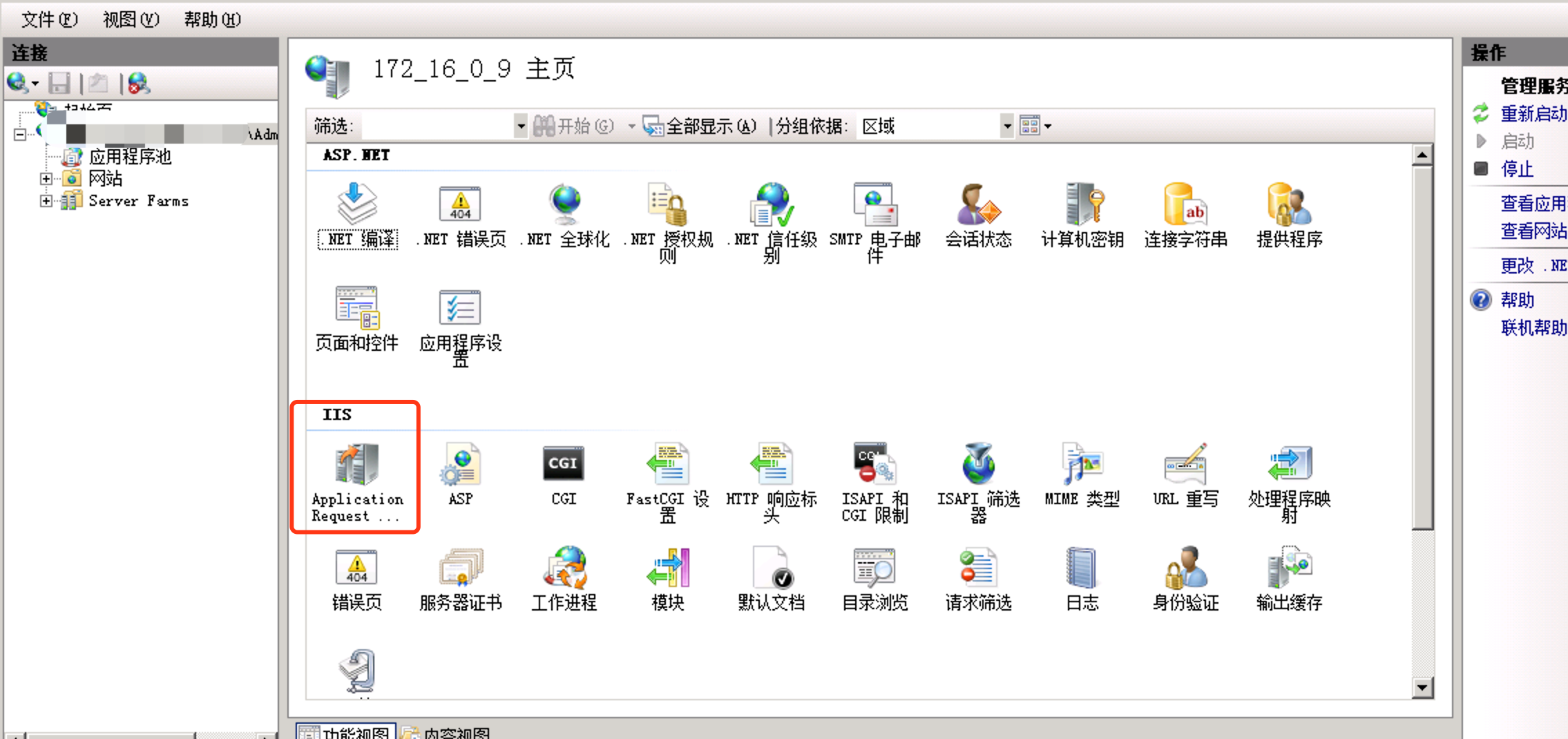Open the 分组依据 区域 dropdown
1568x739 pixels.
pos(1006,126)
